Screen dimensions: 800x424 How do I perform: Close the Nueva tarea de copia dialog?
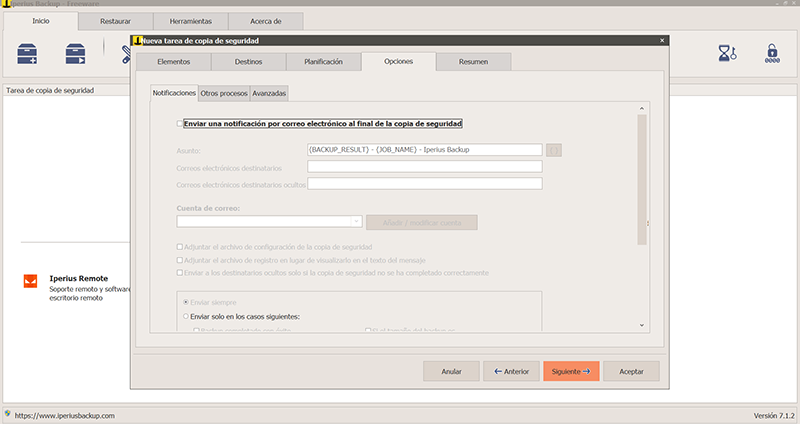[x=662, y=40]
